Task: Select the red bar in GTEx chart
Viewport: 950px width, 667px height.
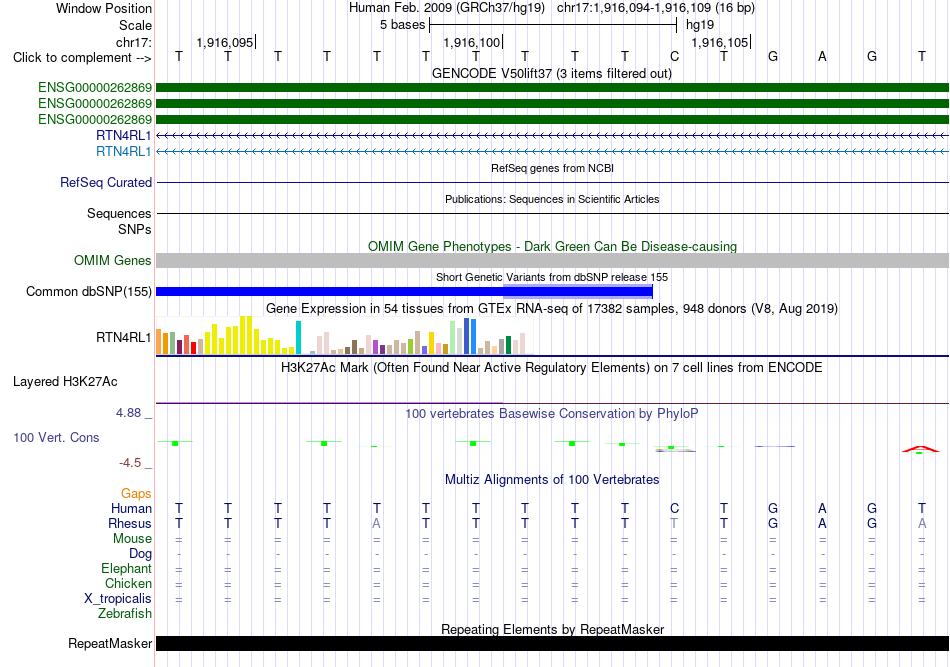Action: (x=193, y=348)
